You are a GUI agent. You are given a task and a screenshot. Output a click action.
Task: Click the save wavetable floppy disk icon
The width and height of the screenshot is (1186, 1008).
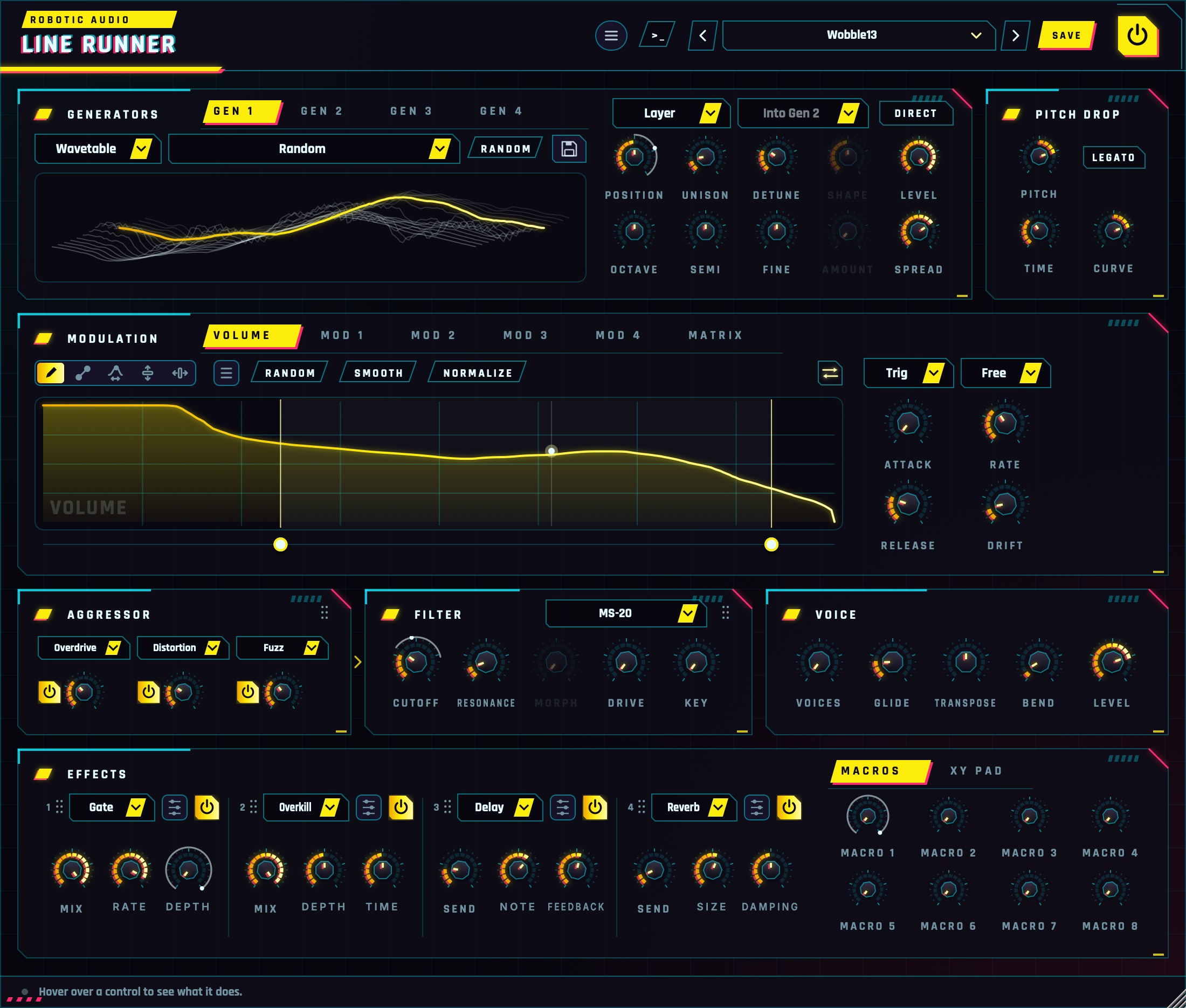[569, 149]
